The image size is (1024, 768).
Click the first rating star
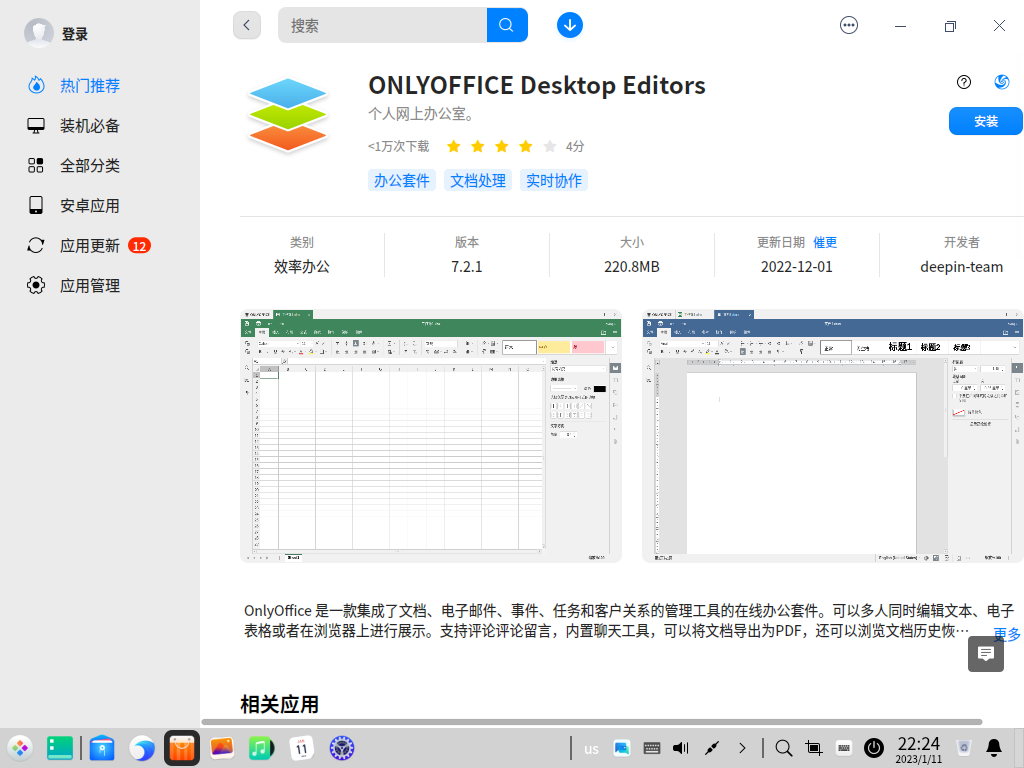pos(453,146)
